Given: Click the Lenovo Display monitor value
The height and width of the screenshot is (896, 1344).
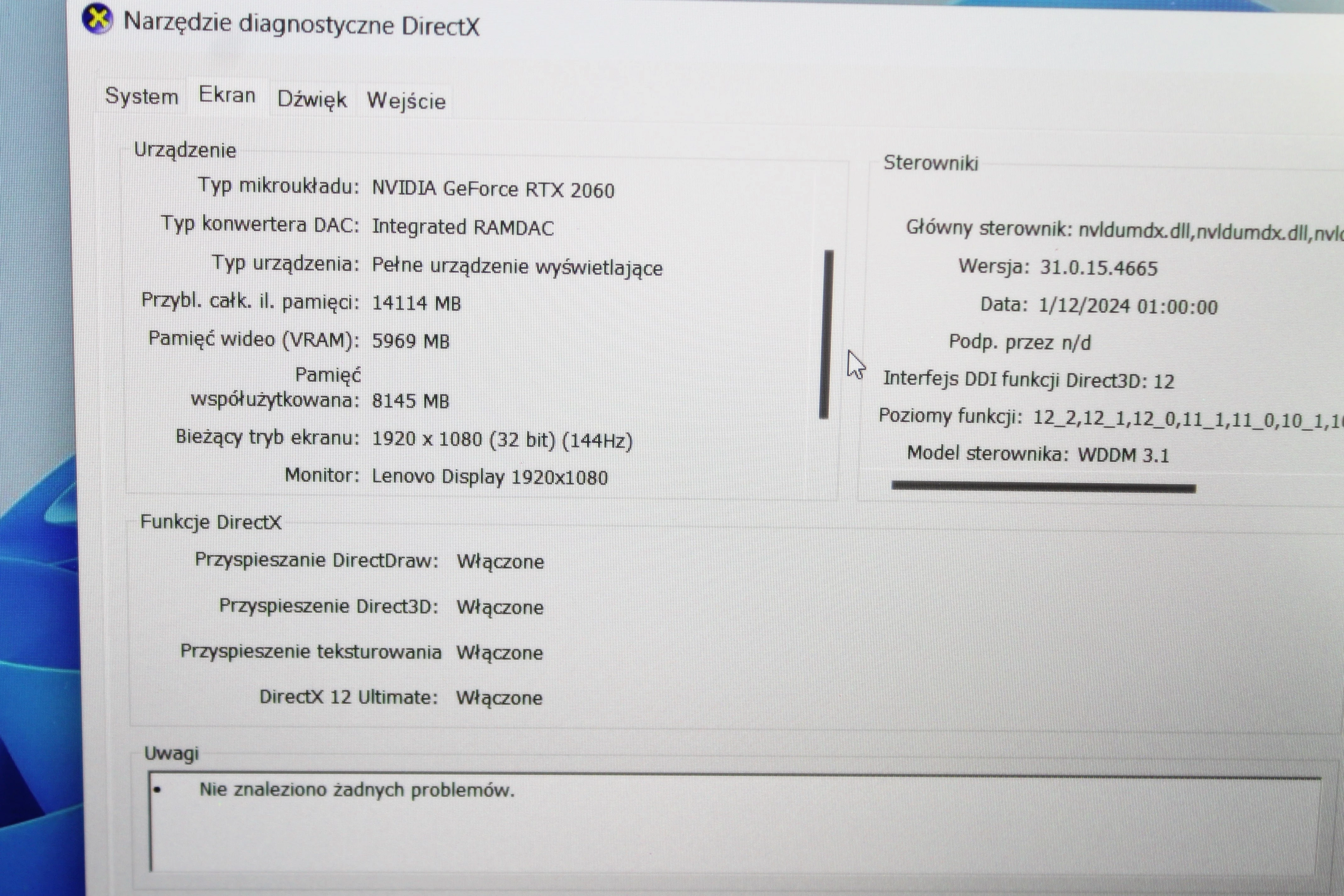Looking at the screenshot, I should 489,477.
